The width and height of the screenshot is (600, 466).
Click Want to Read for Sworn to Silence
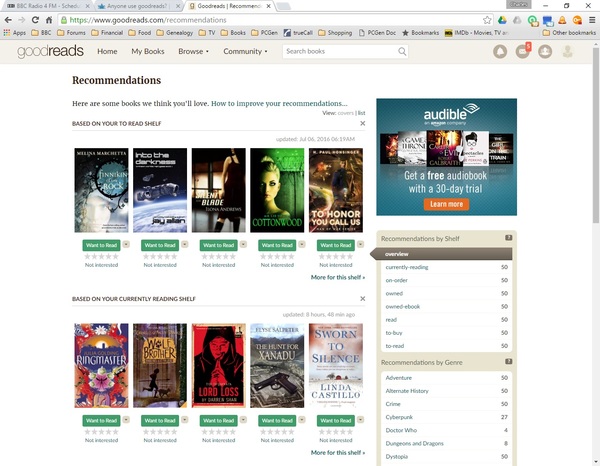tap(336, 420)
